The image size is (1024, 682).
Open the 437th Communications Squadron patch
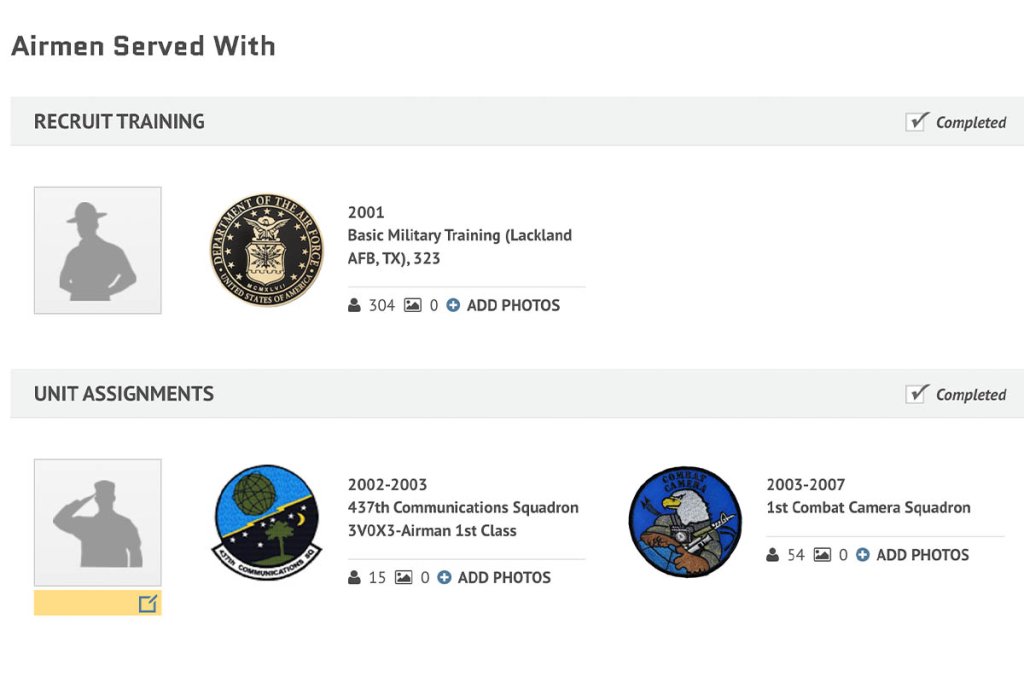pos(266,522)
